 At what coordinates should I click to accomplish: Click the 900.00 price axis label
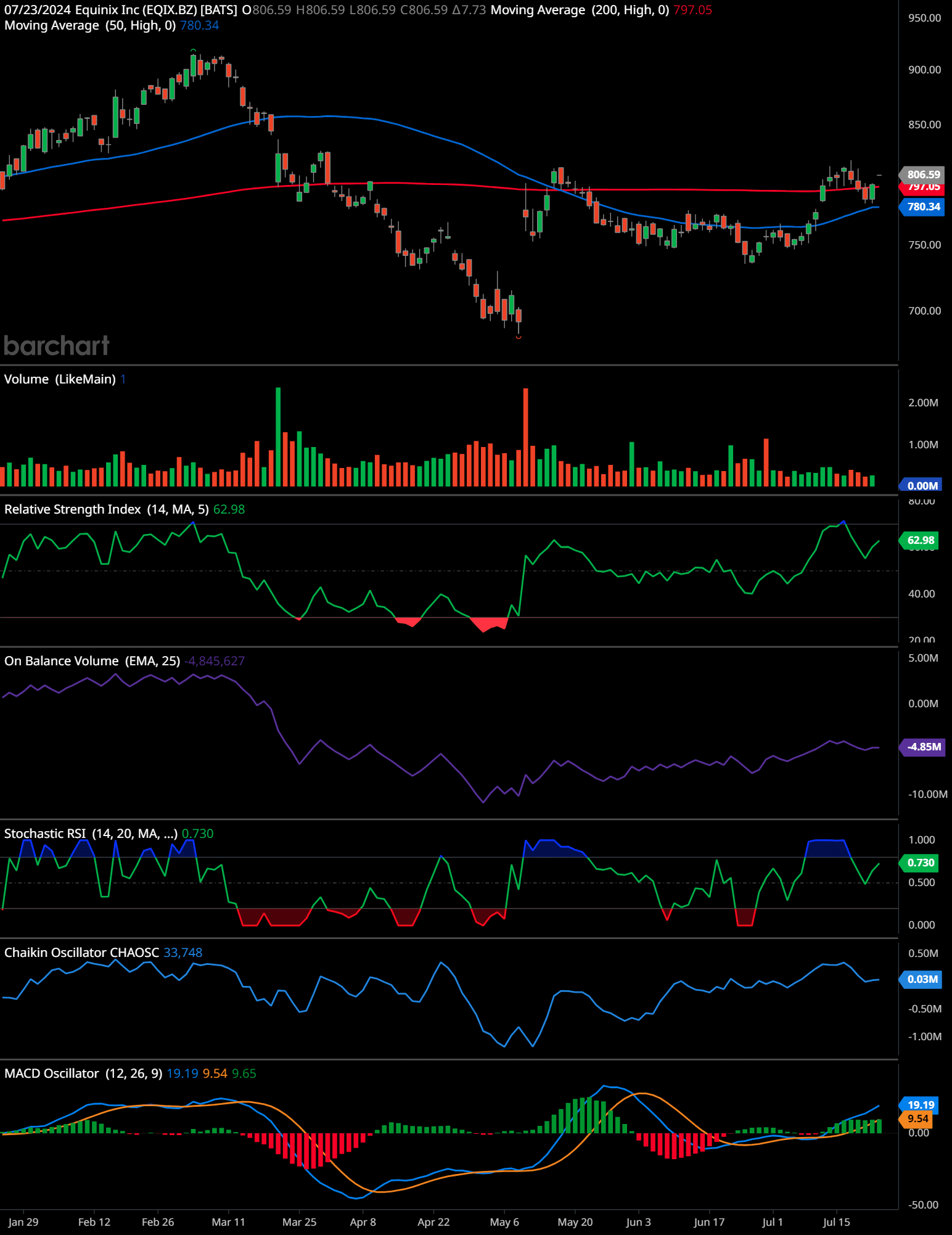point(924,70)
